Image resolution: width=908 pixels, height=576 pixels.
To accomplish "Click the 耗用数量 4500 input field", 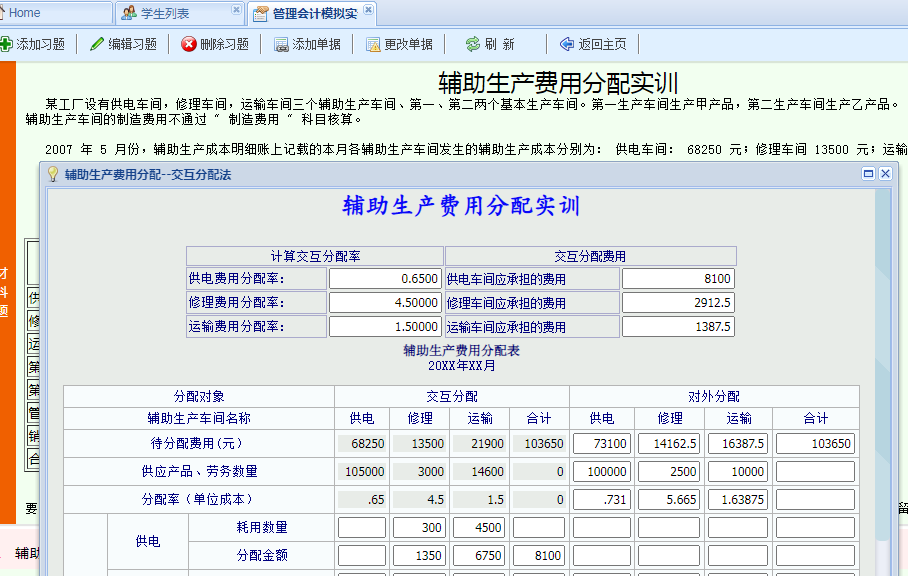I will (x=478, y=527).
